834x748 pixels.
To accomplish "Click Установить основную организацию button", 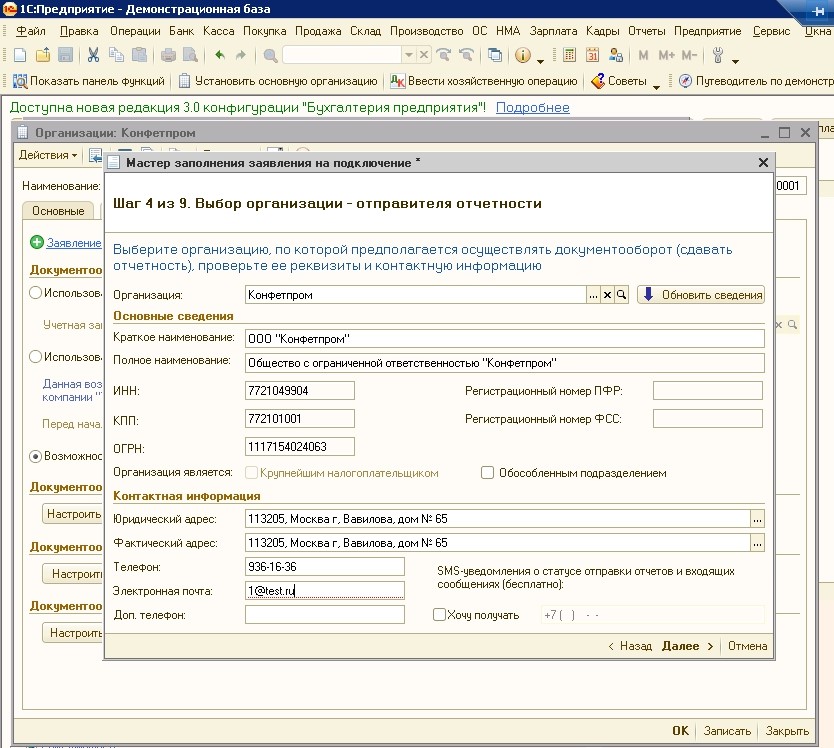I will point(278,81).
